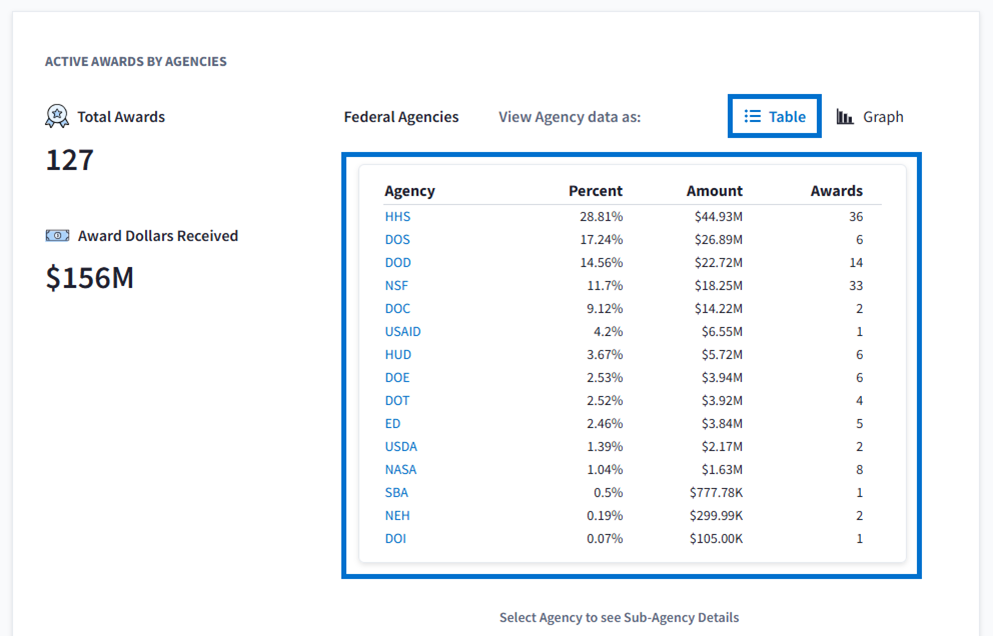Click the Percent column header

point(595,191)
